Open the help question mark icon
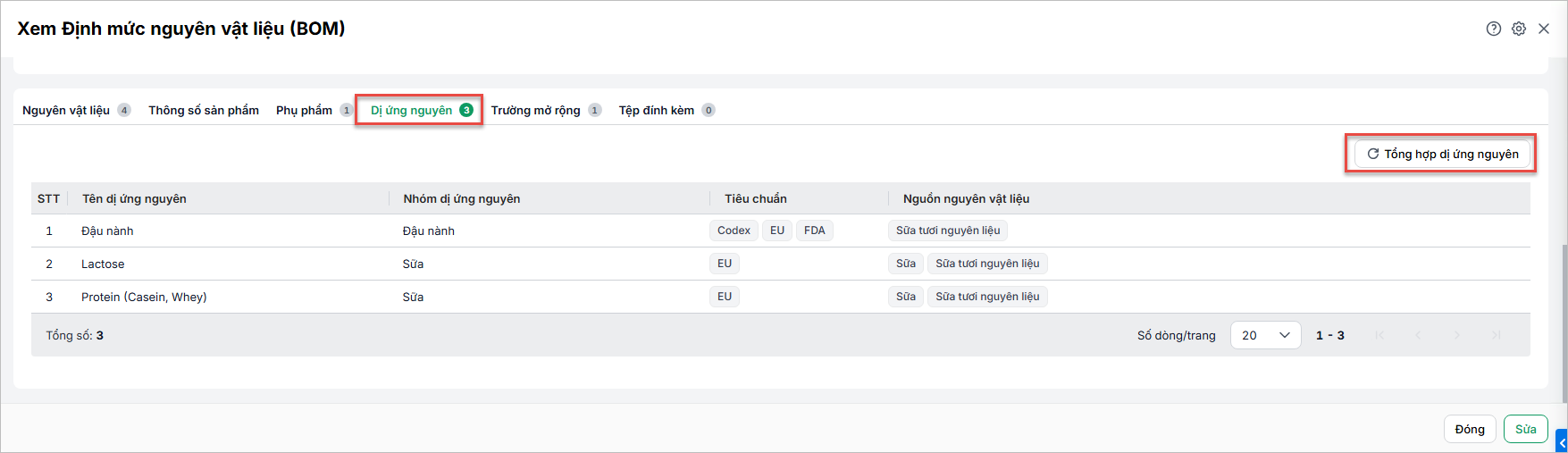 point(1493,29)
